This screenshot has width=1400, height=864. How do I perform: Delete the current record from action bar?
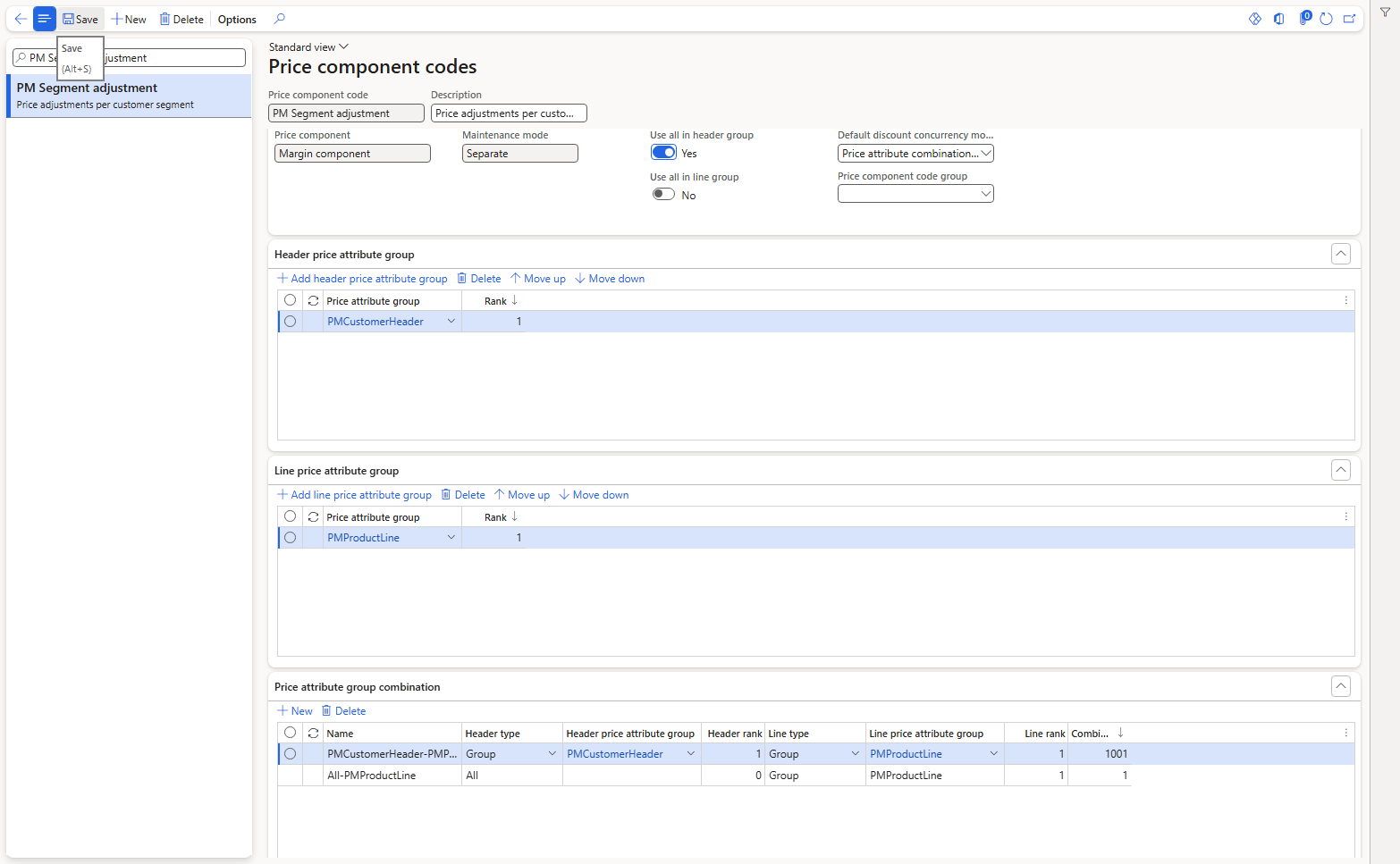pyautogui.click(x=181, y=19)
